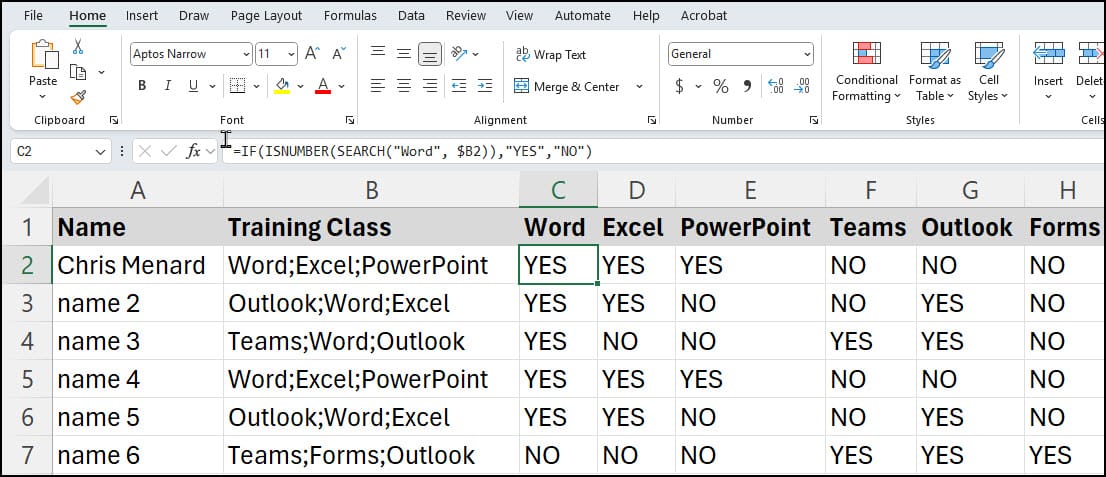Screen dimensions: 1106x477
Task: Switch to the Data tab
Action: click(411, 16)
